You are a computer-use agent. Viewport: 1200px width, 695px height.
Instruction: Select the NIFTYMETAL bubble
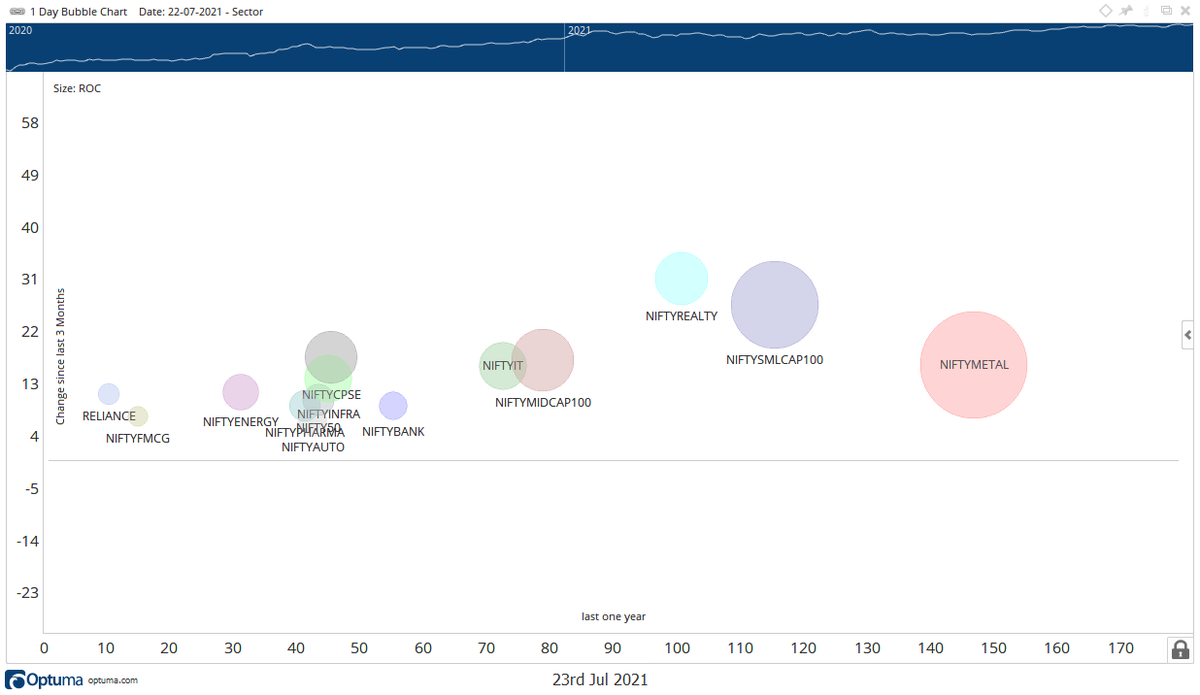click(973, 365)
